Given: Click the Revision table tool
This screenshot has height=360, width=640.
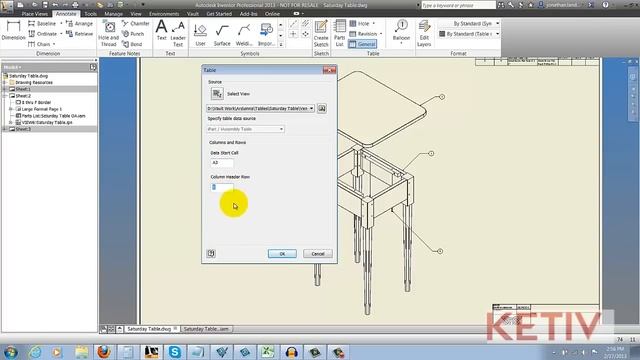Looking at the screenshot, I should coord(363,34).
